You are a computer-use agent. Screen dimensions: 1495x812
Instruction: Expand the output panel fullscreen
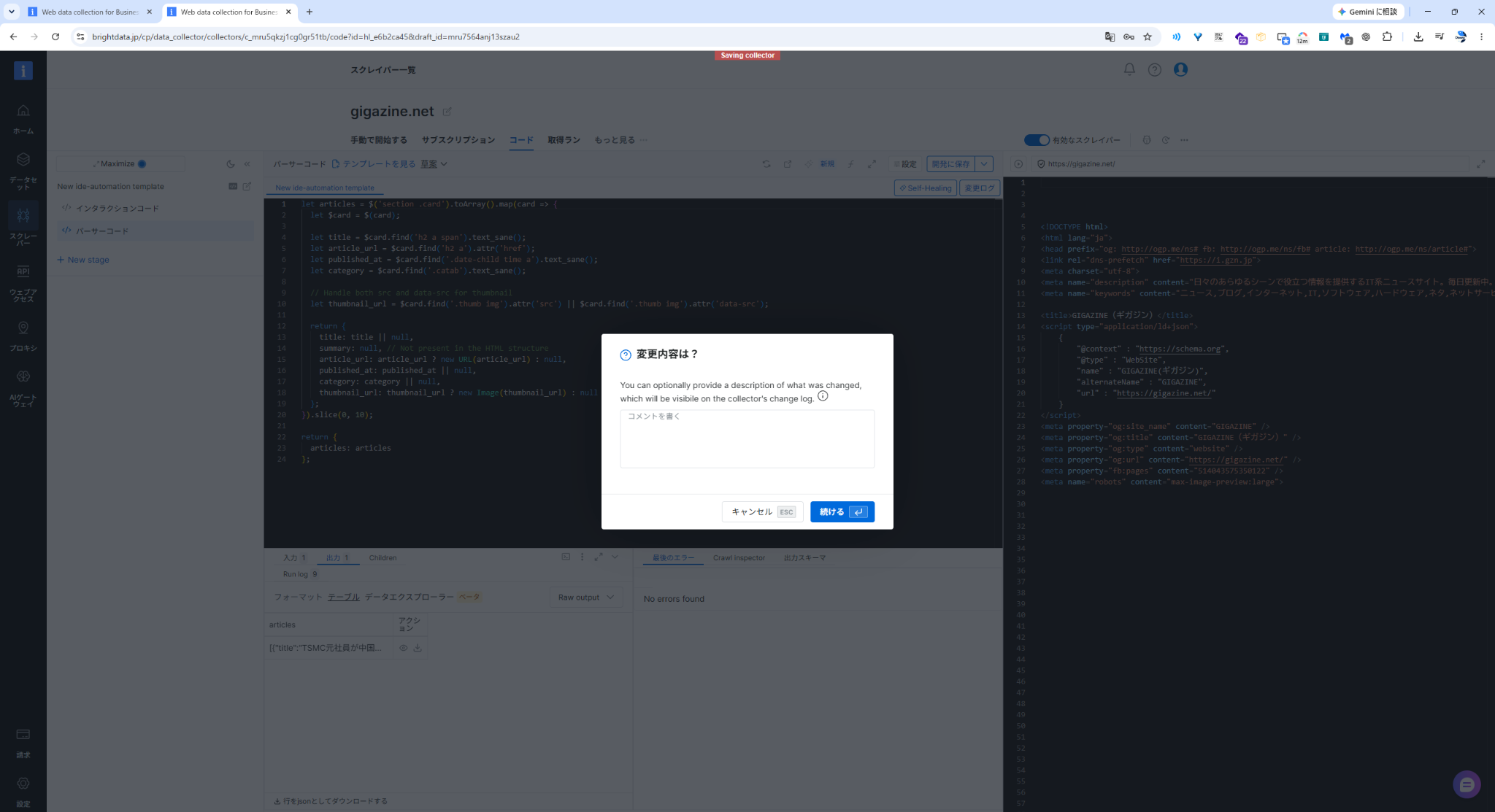coord(599,557)
